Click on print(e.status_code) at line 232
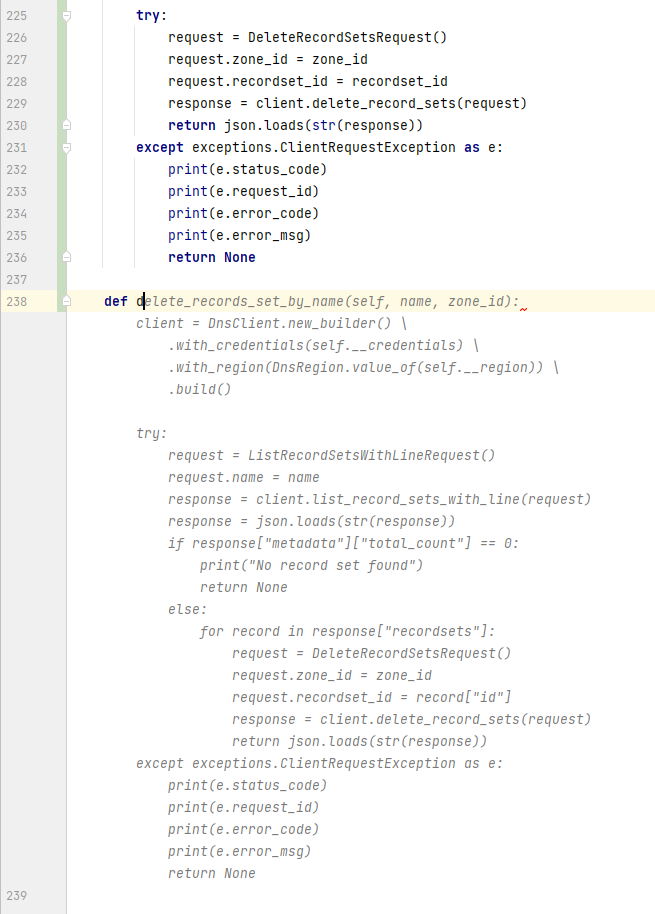The width and height of the screenshot is (655, 914). click(x=247, y=170)
